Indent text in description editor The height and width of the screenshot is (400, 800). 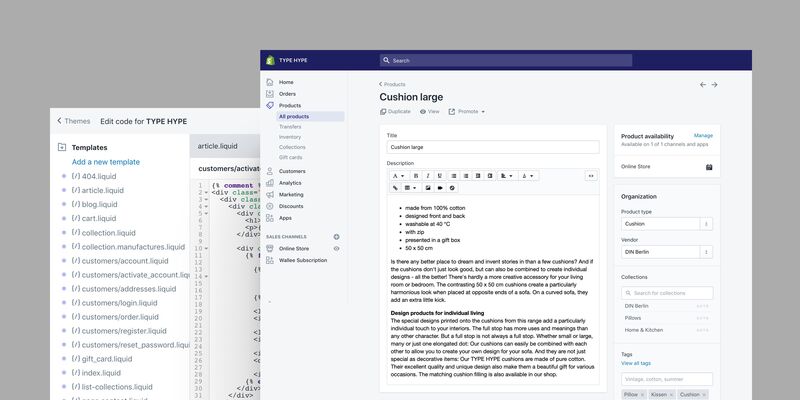point(490,176)
